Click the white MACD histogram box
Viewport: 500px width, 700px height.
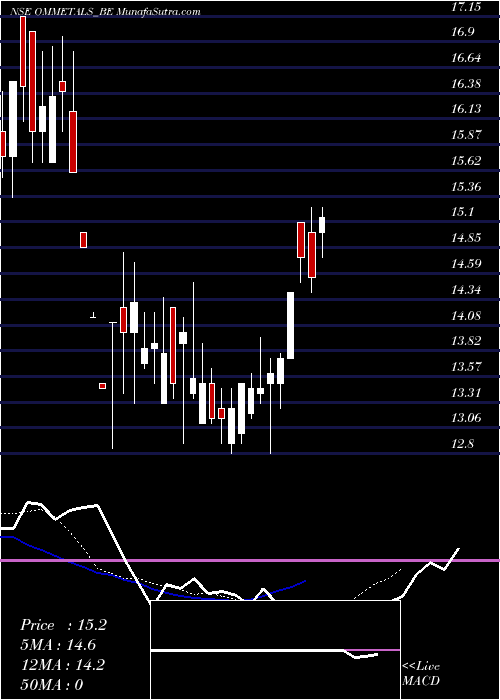pyautogui.click(x=275, y=650)
